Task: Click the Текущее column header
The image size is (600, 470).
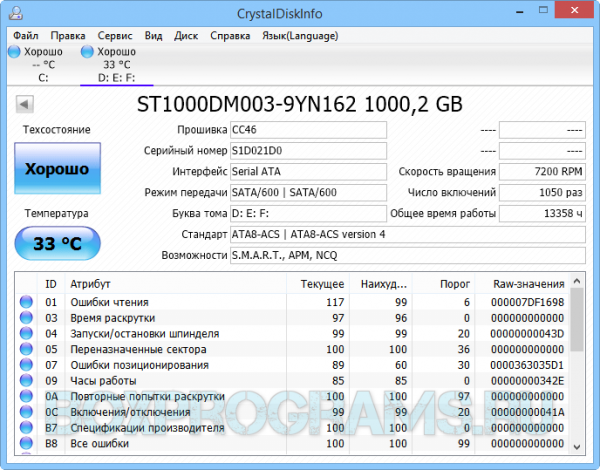Action: (x=318, y=284)
